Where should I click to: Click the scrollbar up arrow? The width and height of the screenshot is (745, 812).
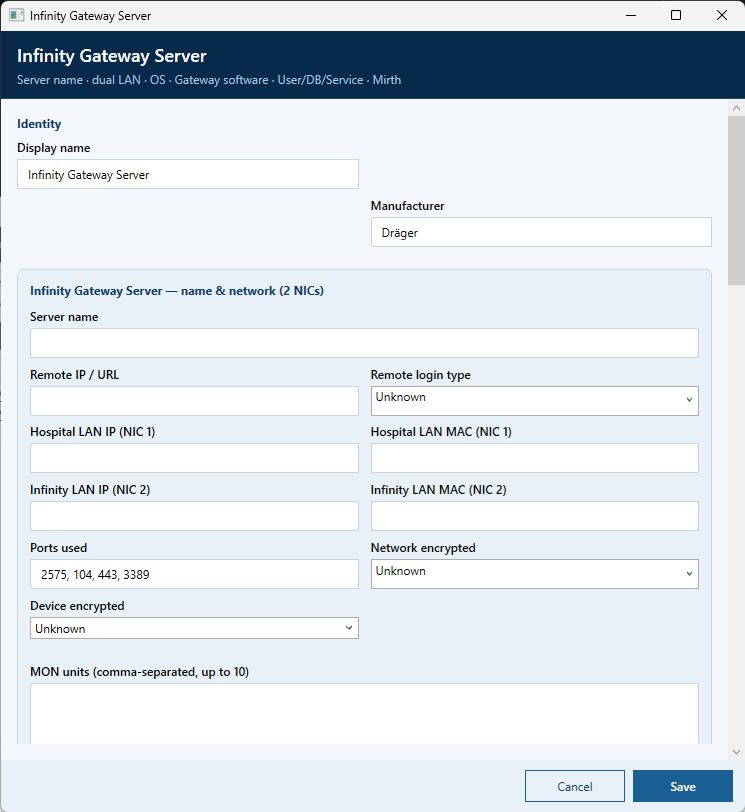click(x=736, y=108)
